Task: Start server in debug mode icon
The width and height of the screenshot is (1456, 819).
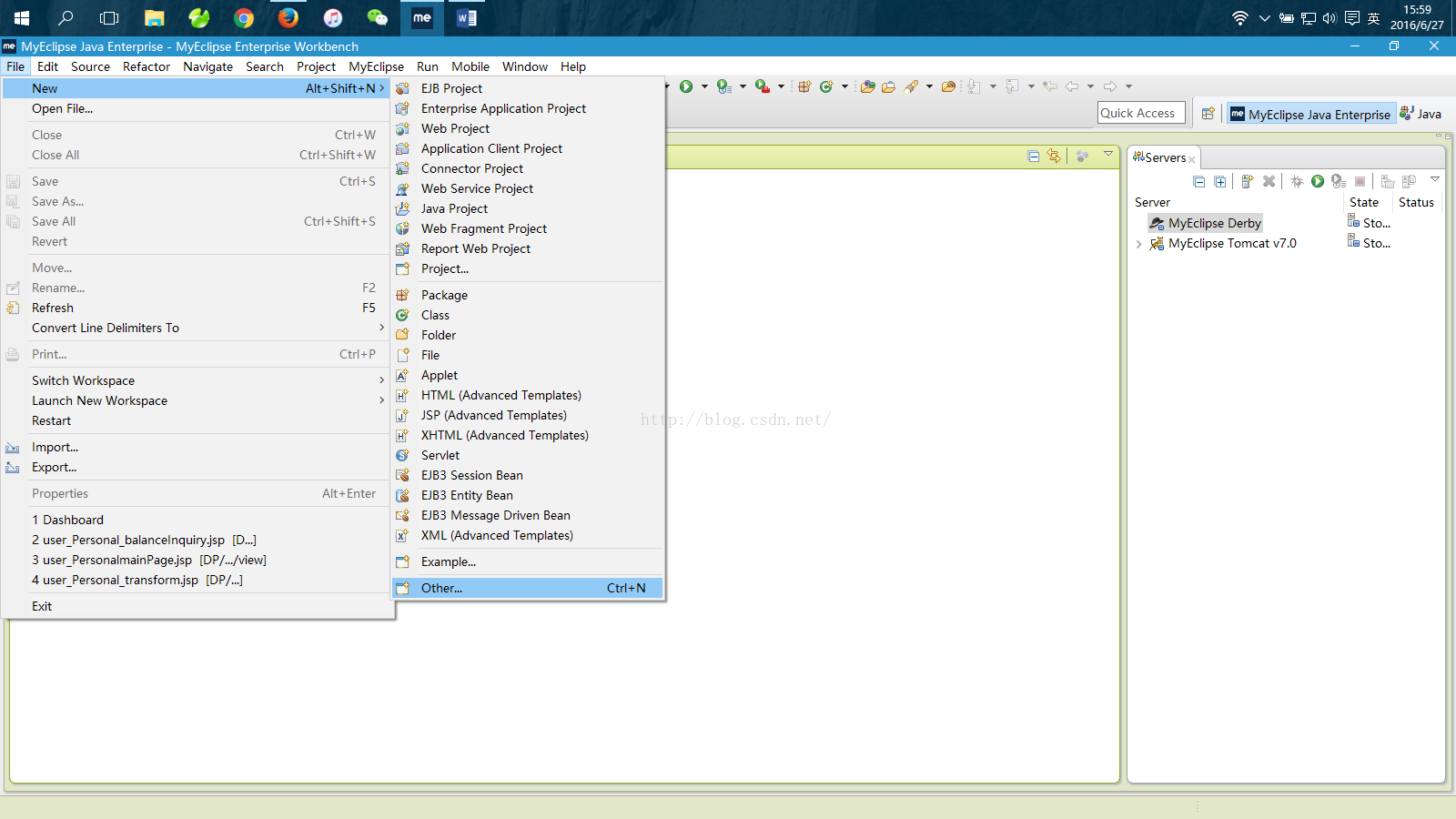Action: (x=1297, y=182)
